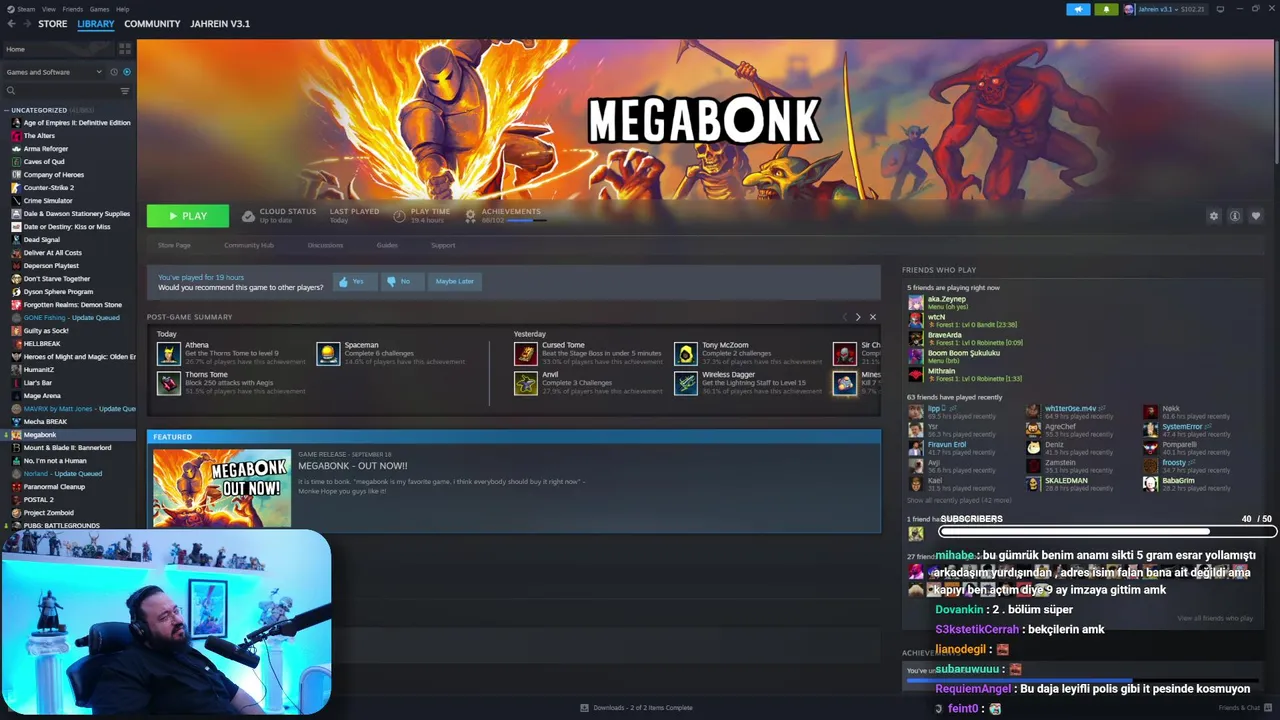The image size is (1280, 720).
Task: Select Dyson Sphere Program in library
Action: 58,292
